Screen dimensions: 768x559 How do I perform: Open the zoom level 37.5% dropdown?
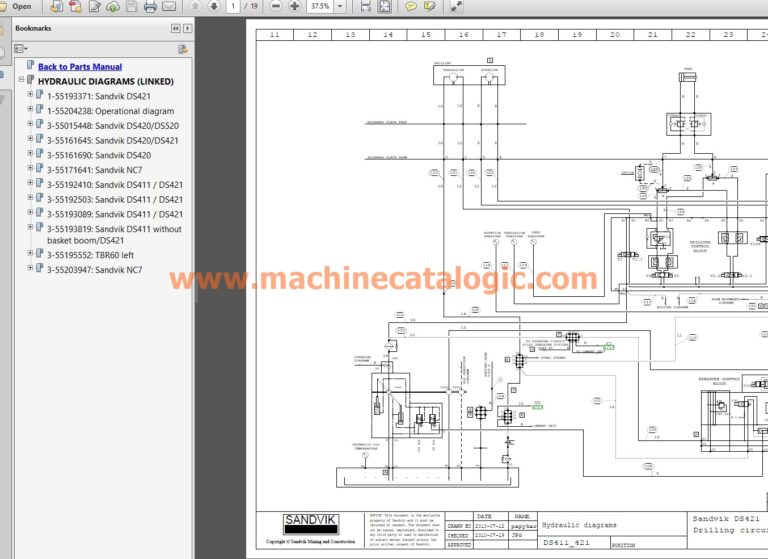pyautogui.click(x=341, y=6)
